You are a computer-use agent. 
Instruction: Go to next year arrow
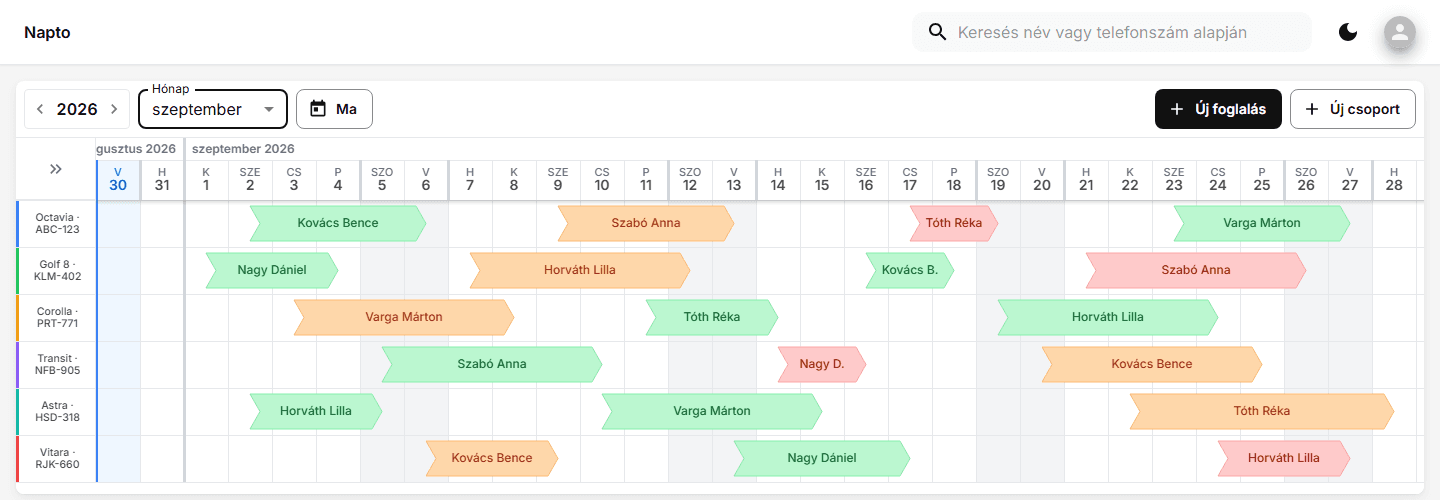(114, 109)
